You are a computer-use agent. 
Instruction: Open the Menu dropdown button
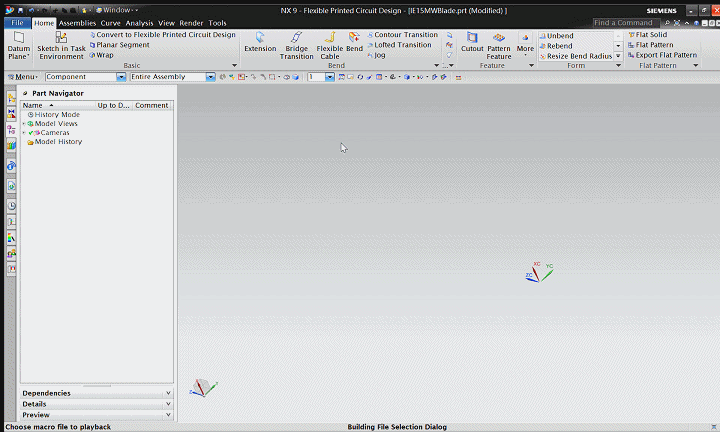pos(23,77)
